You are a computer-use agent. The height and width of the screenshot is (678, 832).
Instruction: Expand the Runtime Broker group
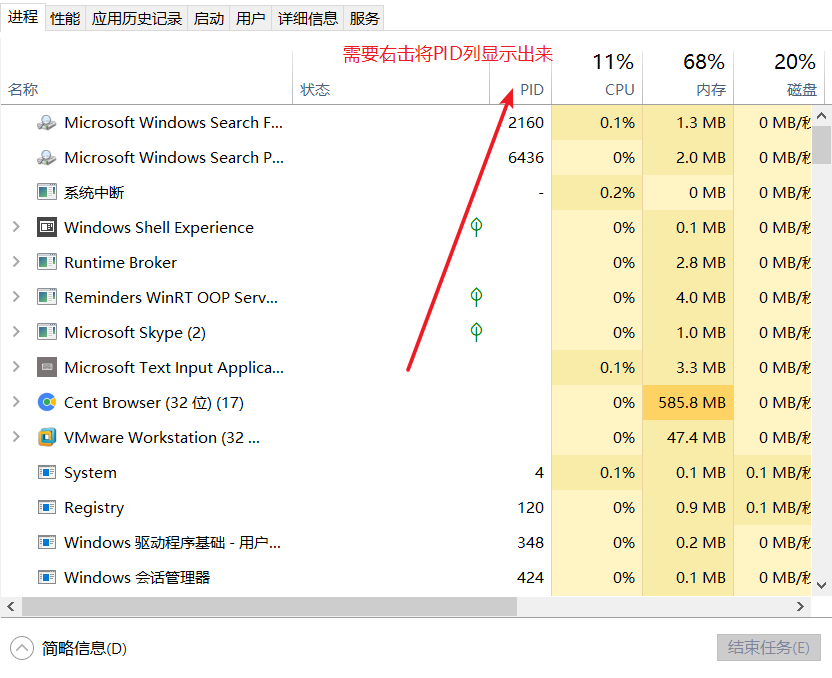(x=16, y=262)
